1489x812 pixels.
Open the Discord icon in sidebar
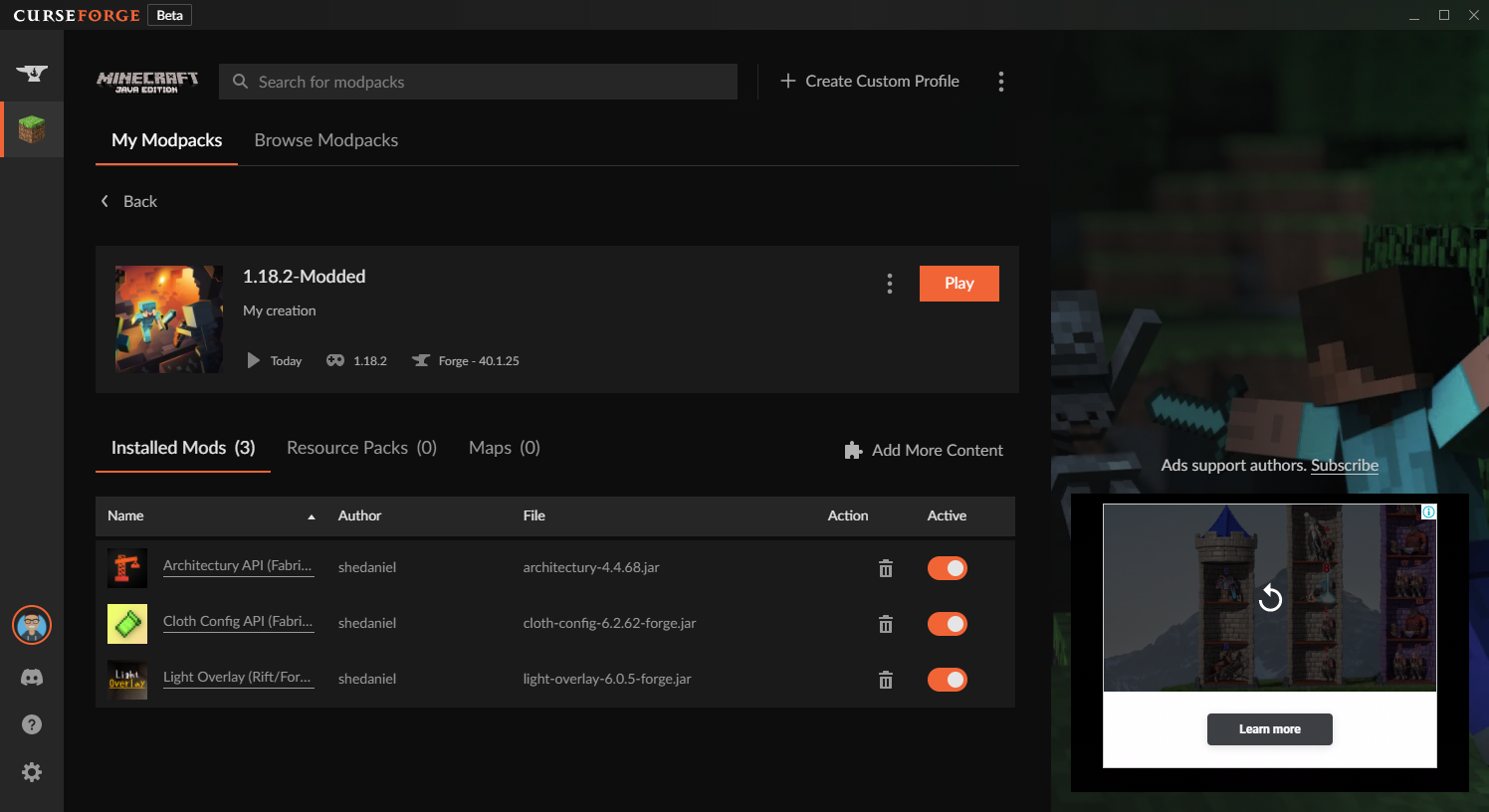(32, 678)
